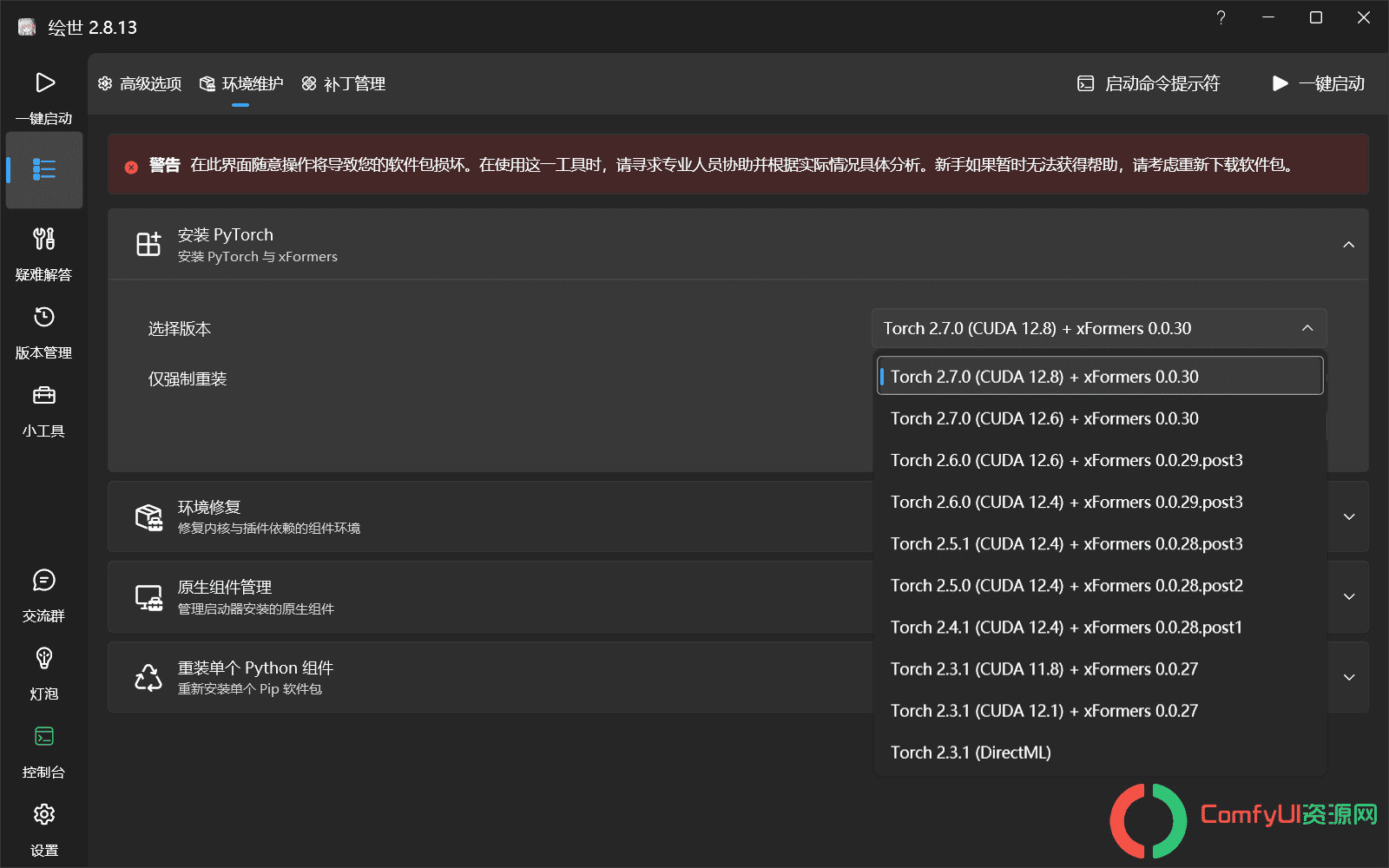
Task: Switch to the 补丁管理 tab
Action: tap(344, 84)
